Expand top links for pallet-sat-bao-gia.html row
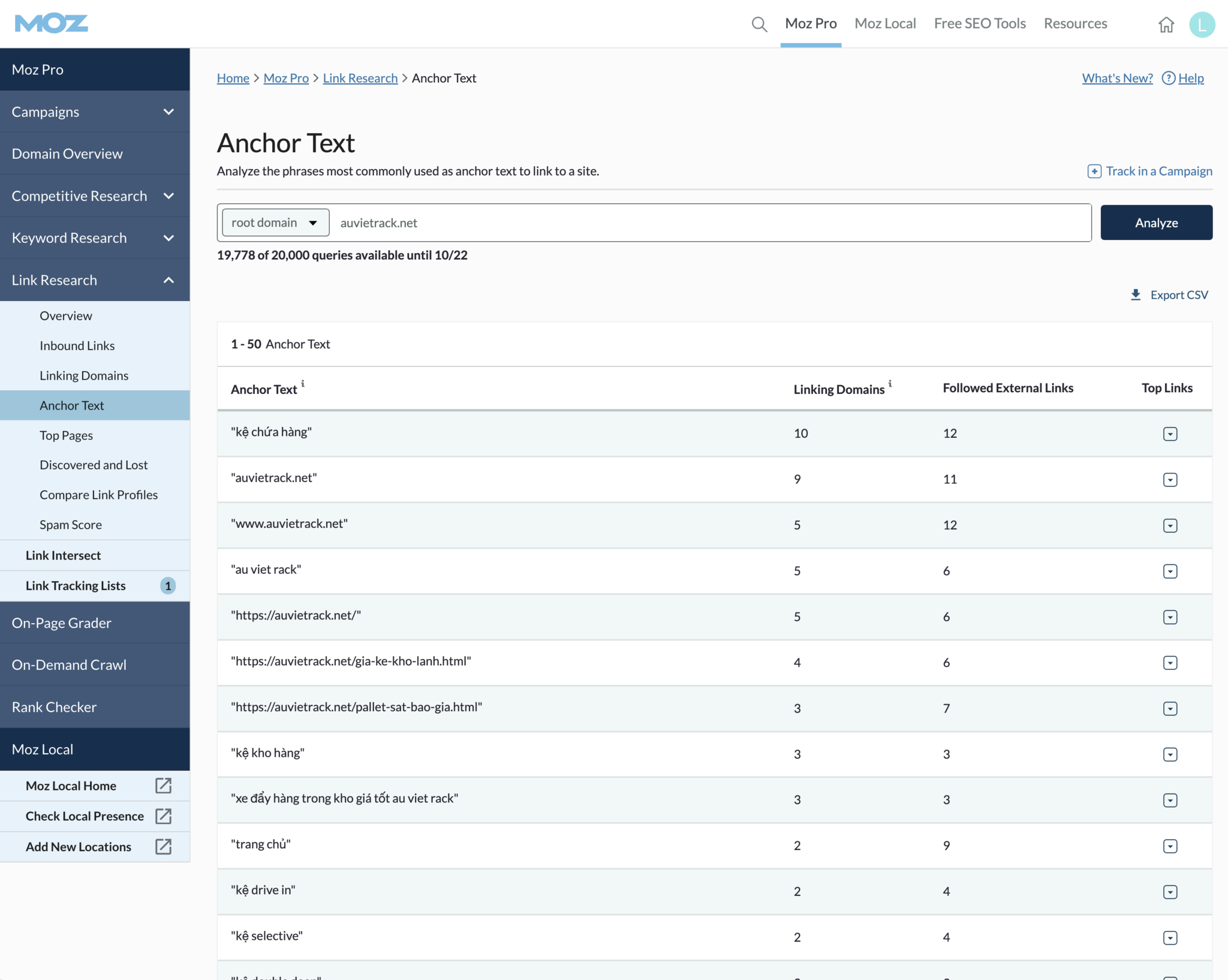The height and width of the screenshot is (980, 1228). pos(1170,708)
